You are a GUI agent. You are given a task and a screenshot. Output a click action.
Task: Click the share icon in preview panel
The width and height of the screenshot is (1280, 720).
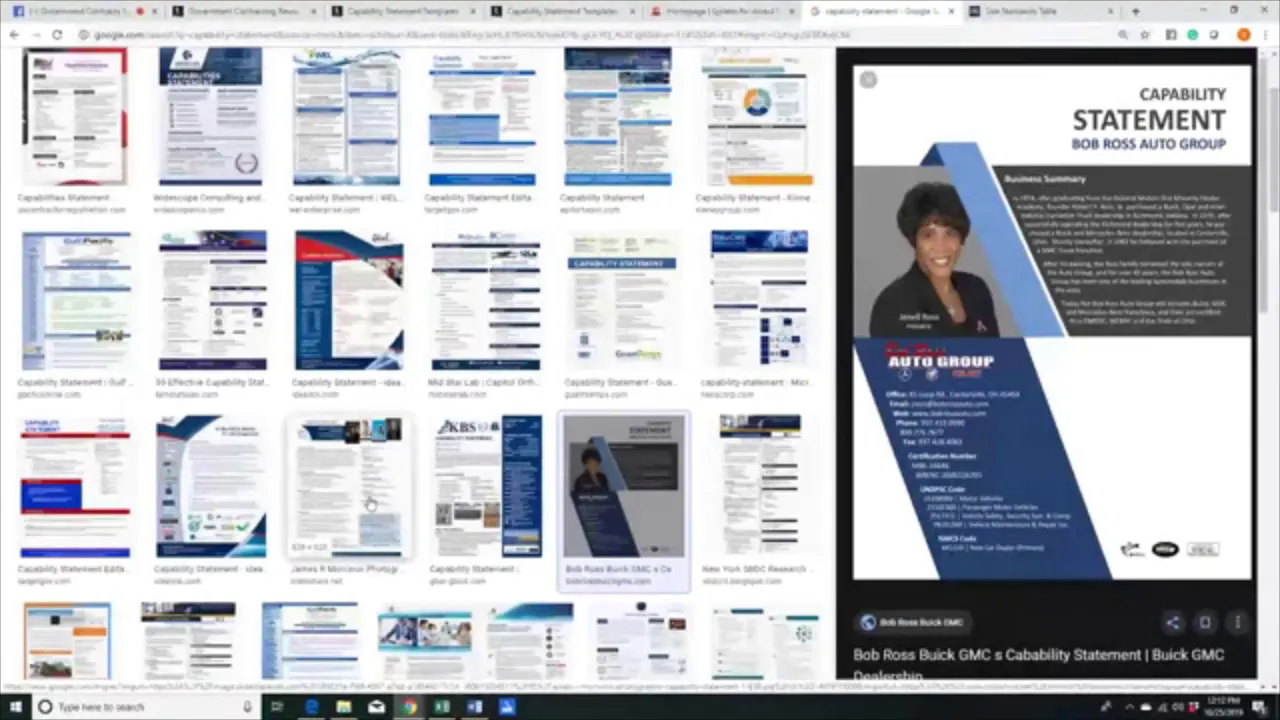pyautogui.click(x=1172, y=622)
